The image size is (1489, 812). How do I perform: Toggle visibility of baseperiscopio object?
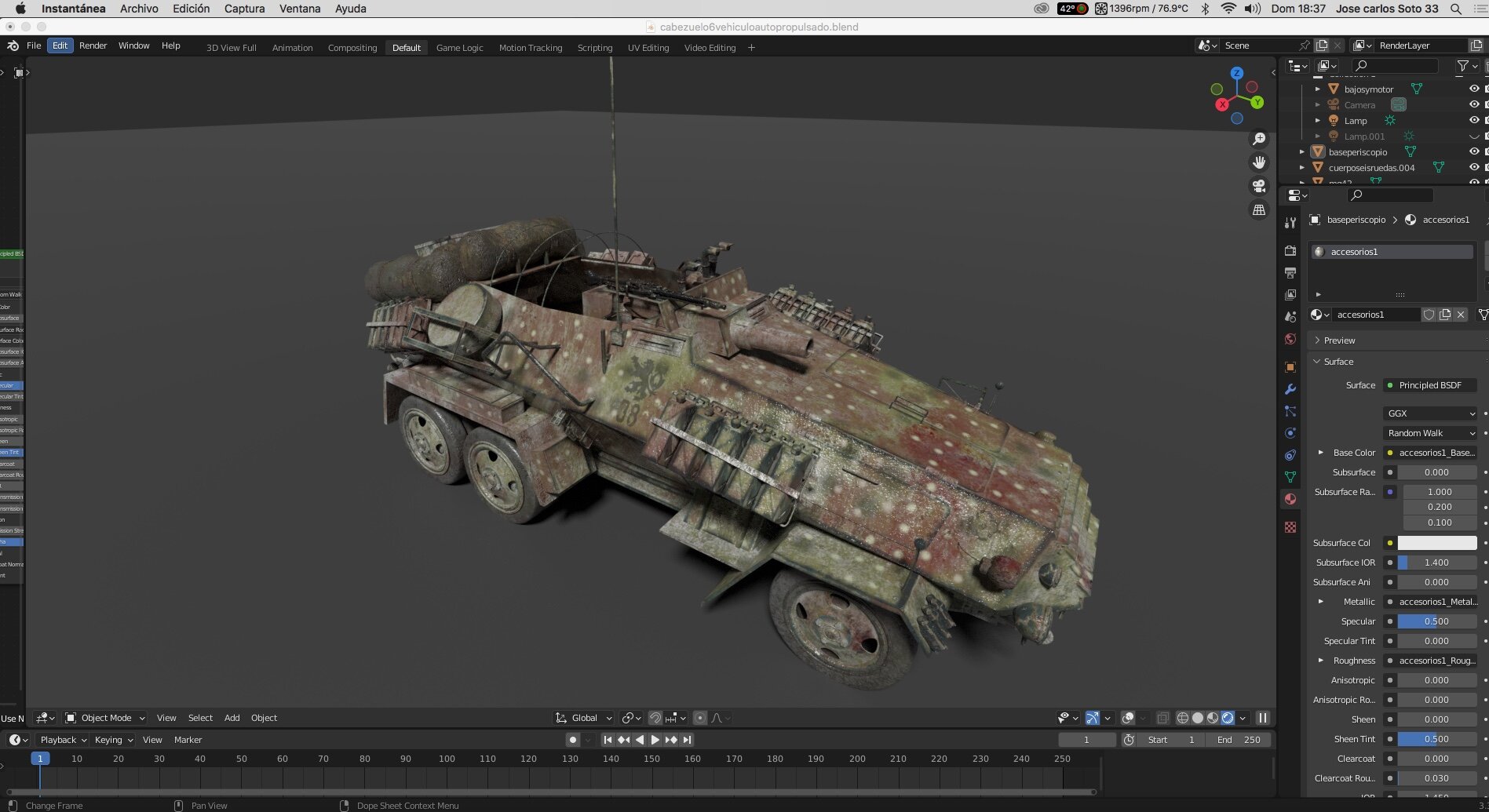click(1474, 152)
